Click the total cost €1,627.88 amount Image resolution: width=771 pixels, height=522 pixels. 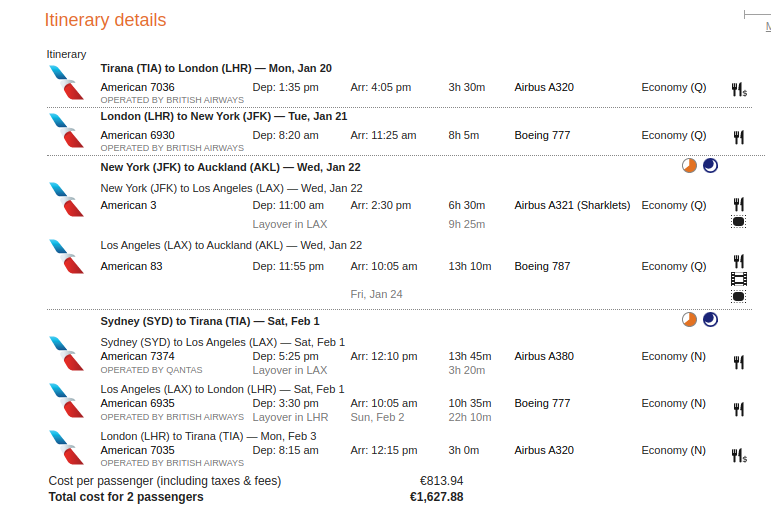click(437, 497)
